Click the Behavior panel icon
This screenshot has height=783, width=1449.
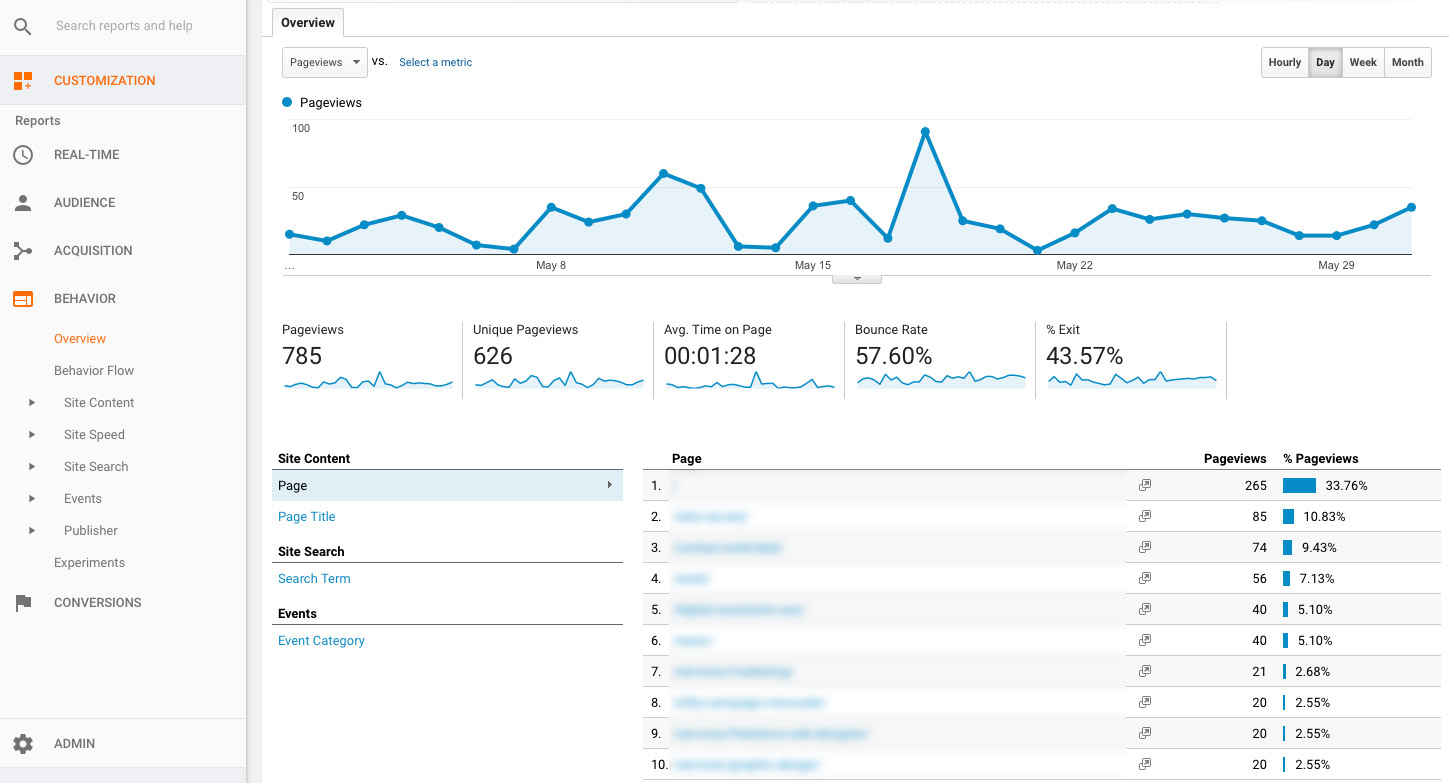pyautogui.click(x=23, y=298)
